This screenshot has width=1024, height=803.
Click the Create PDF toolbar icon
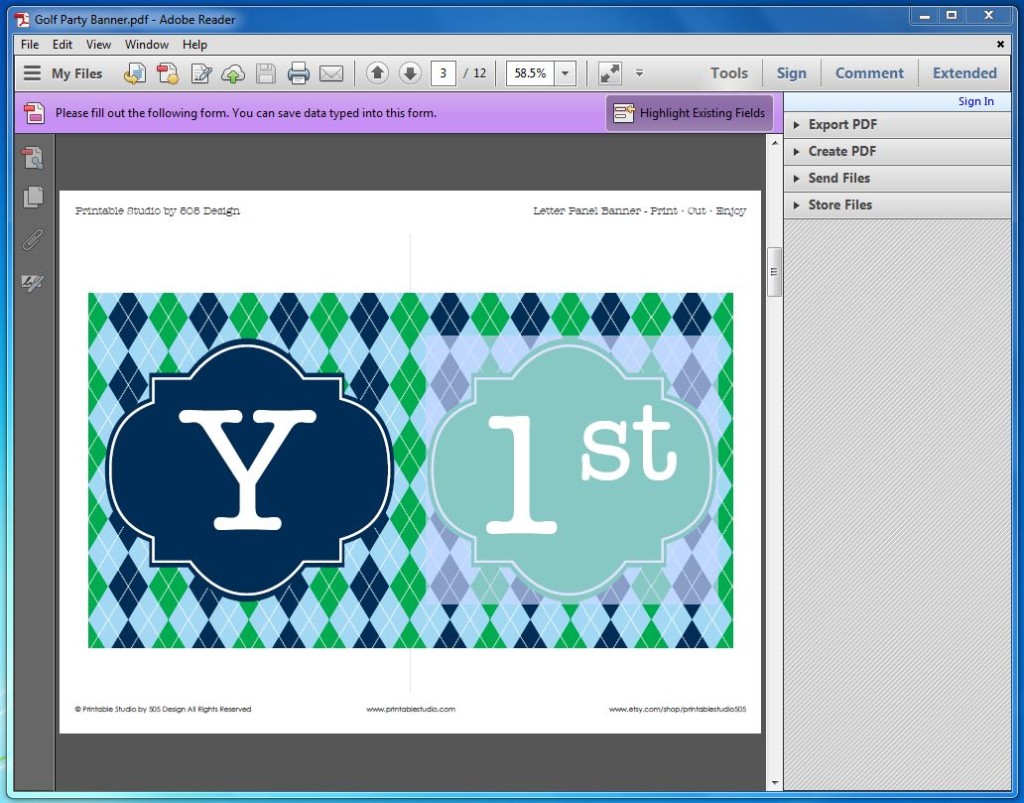(167, 72)
